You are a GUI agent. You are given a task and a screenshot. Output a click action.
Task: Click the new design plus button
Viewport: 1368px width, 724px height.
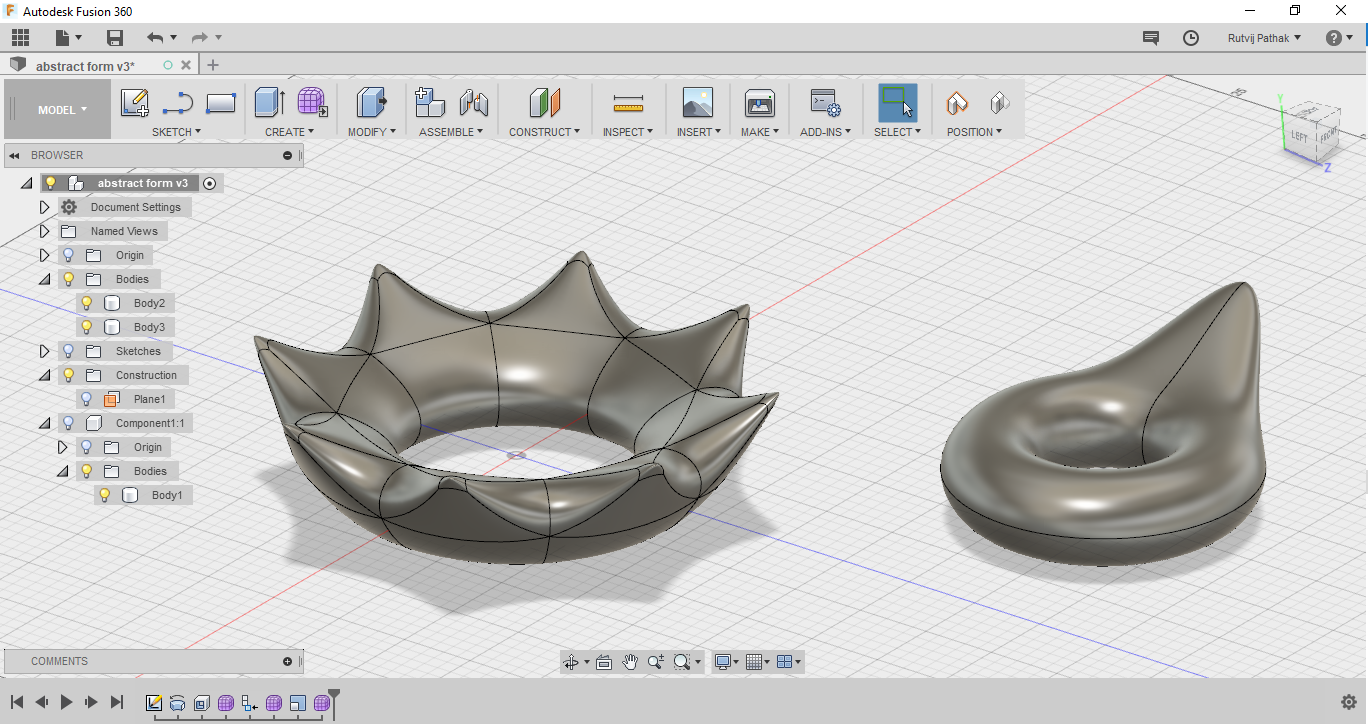(212, 65)
